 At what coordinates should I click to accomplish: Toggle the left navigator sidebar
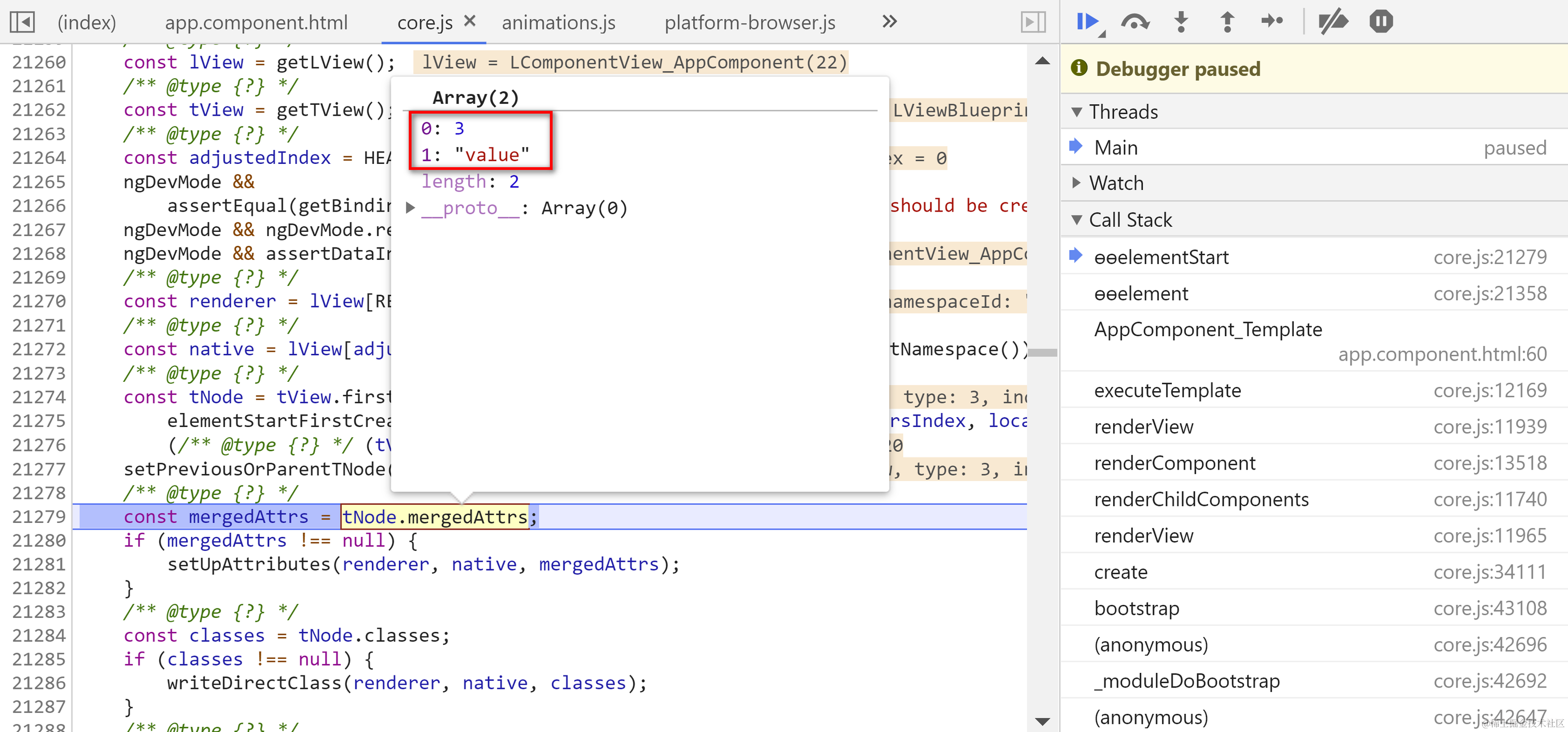coord(22,22)
